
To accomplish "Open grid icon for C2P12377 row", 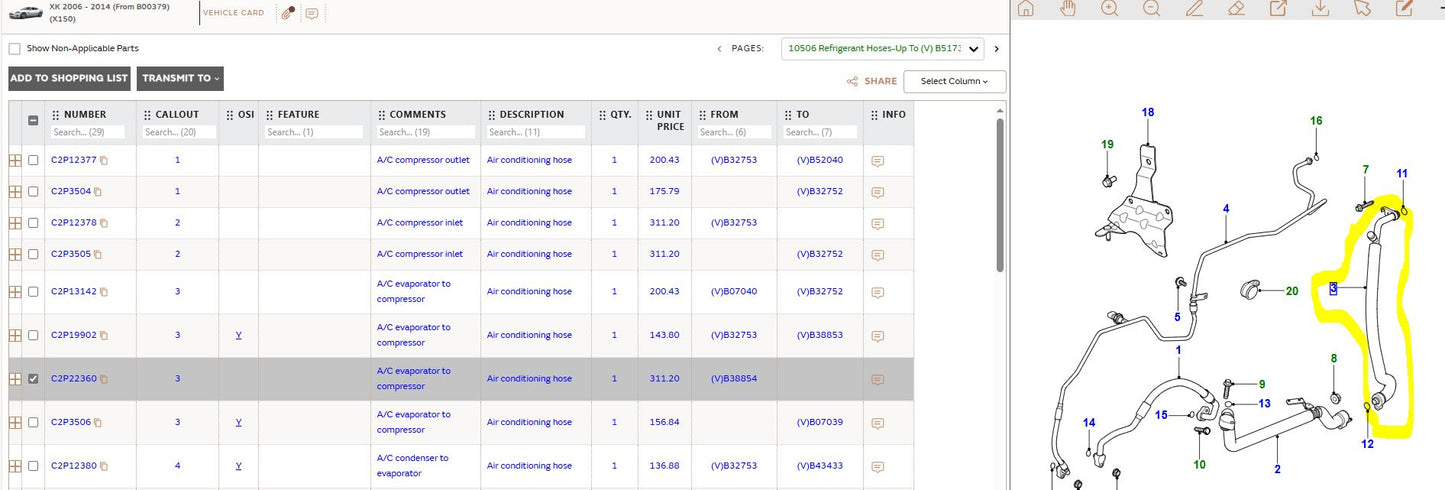I will click(15, 160).
